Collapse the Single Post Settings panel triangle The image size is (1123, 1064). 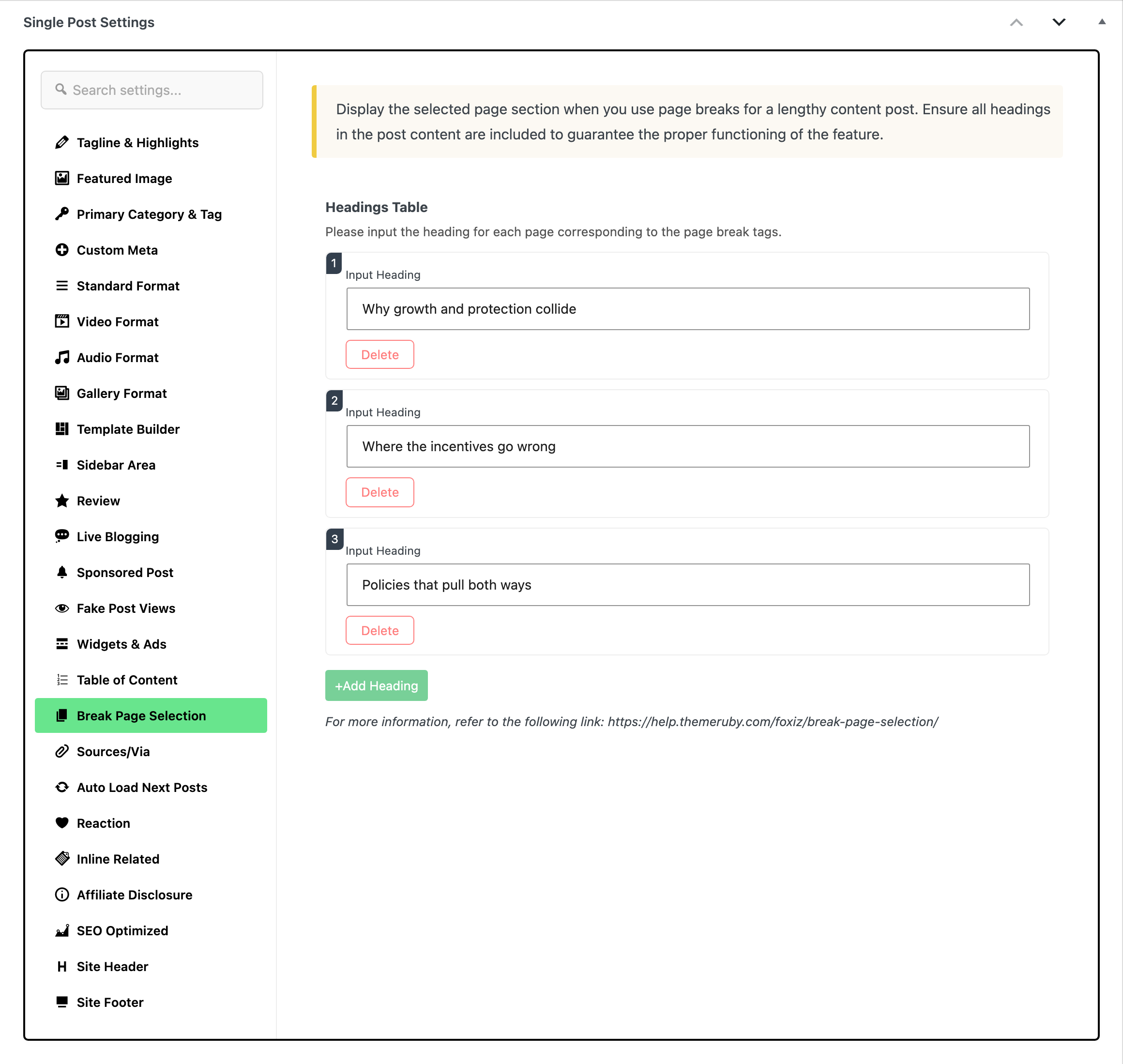point(1102,22)
